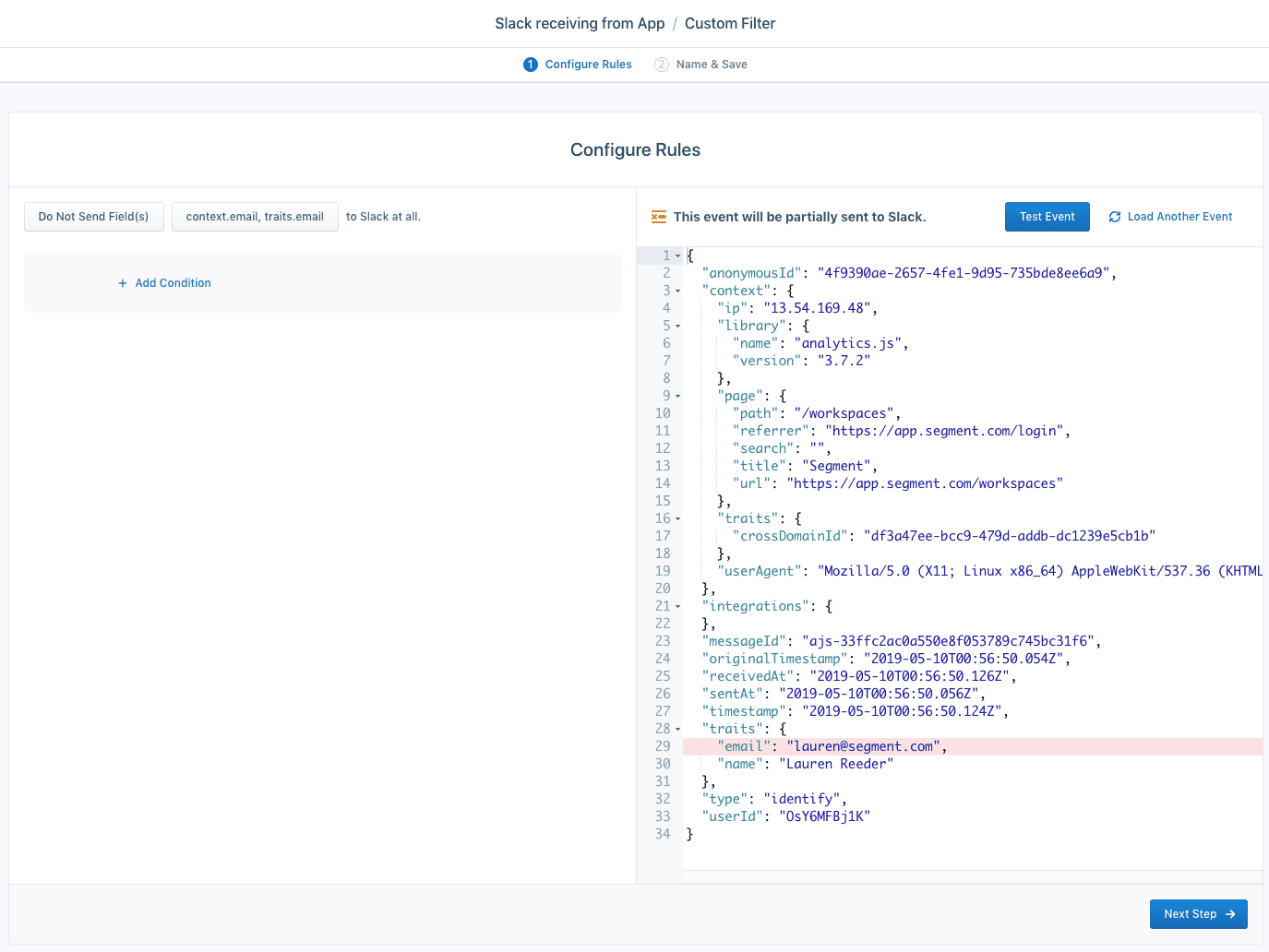Collapse the traits object at line 28
Screen dimensions: 1269x952
[676, 728]
